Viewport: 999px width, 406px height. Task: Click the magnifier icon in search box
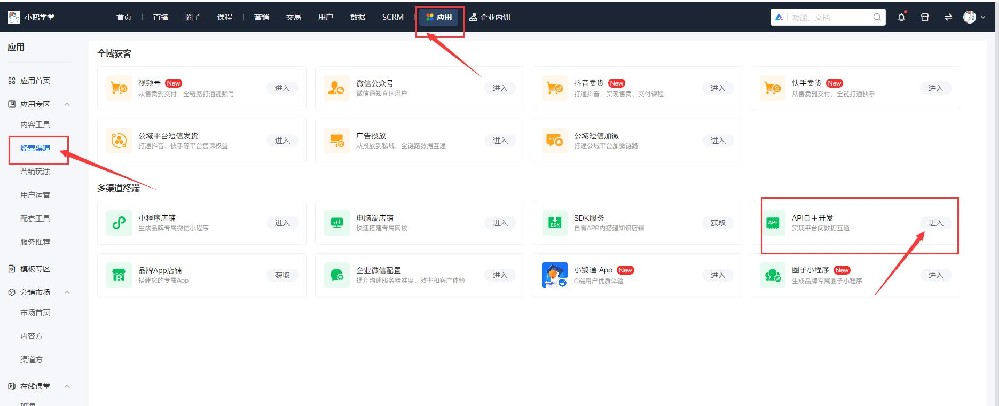[877, 17]
